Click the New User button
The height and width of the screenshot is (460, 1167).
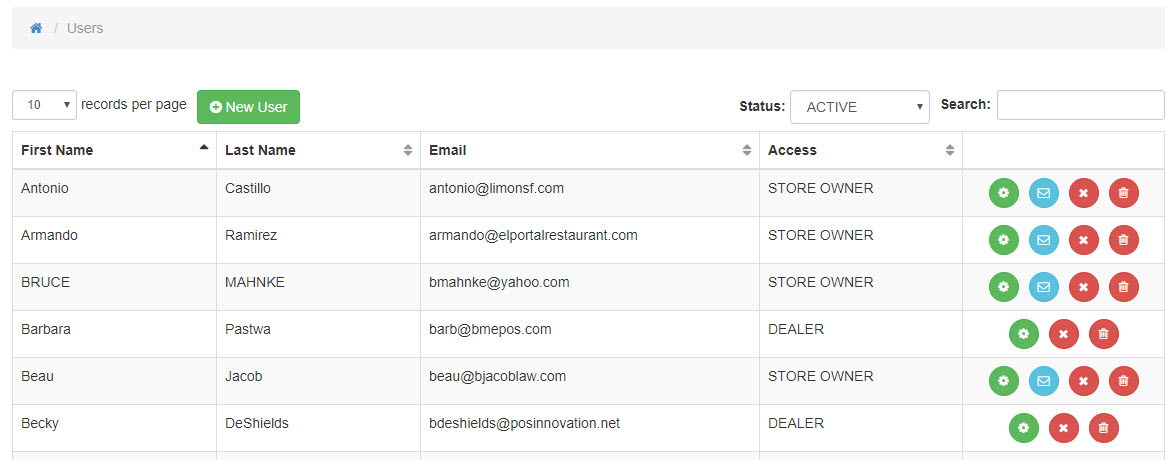click(x=248, y=107)
